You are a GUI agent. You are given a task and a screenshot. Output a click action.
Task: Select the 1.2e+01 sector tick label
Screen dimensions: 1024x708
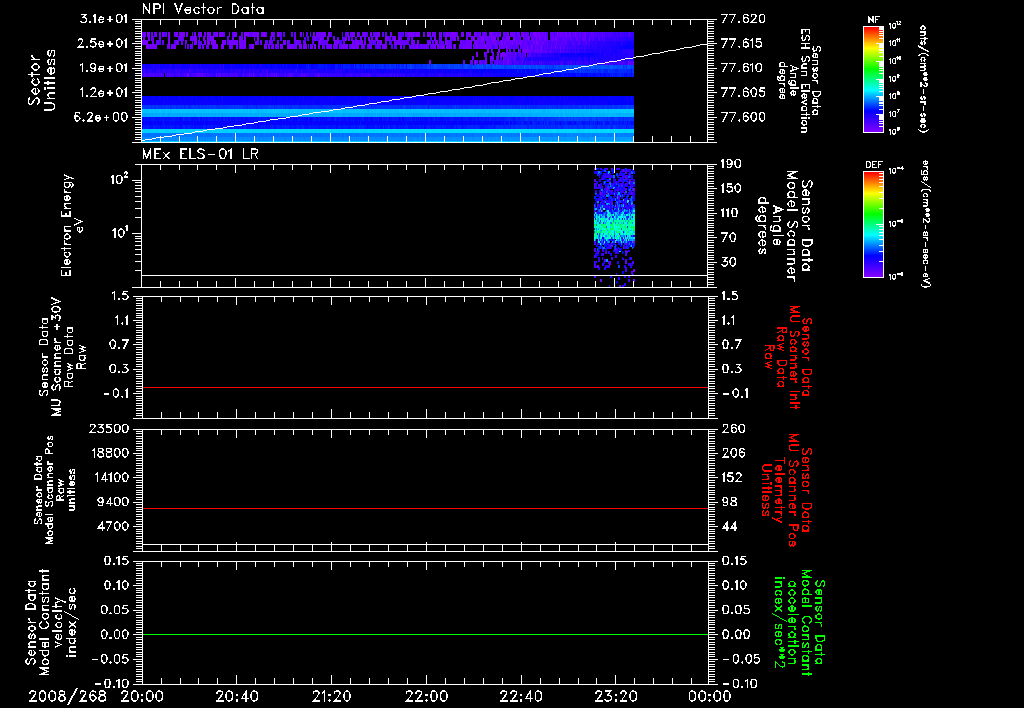104,93
